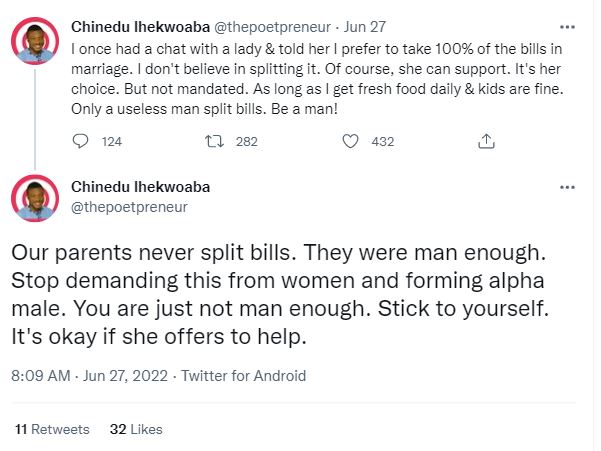Click the 282 retweet count number
The height and width of the screenshot is (451, 601).
[246, 142]
